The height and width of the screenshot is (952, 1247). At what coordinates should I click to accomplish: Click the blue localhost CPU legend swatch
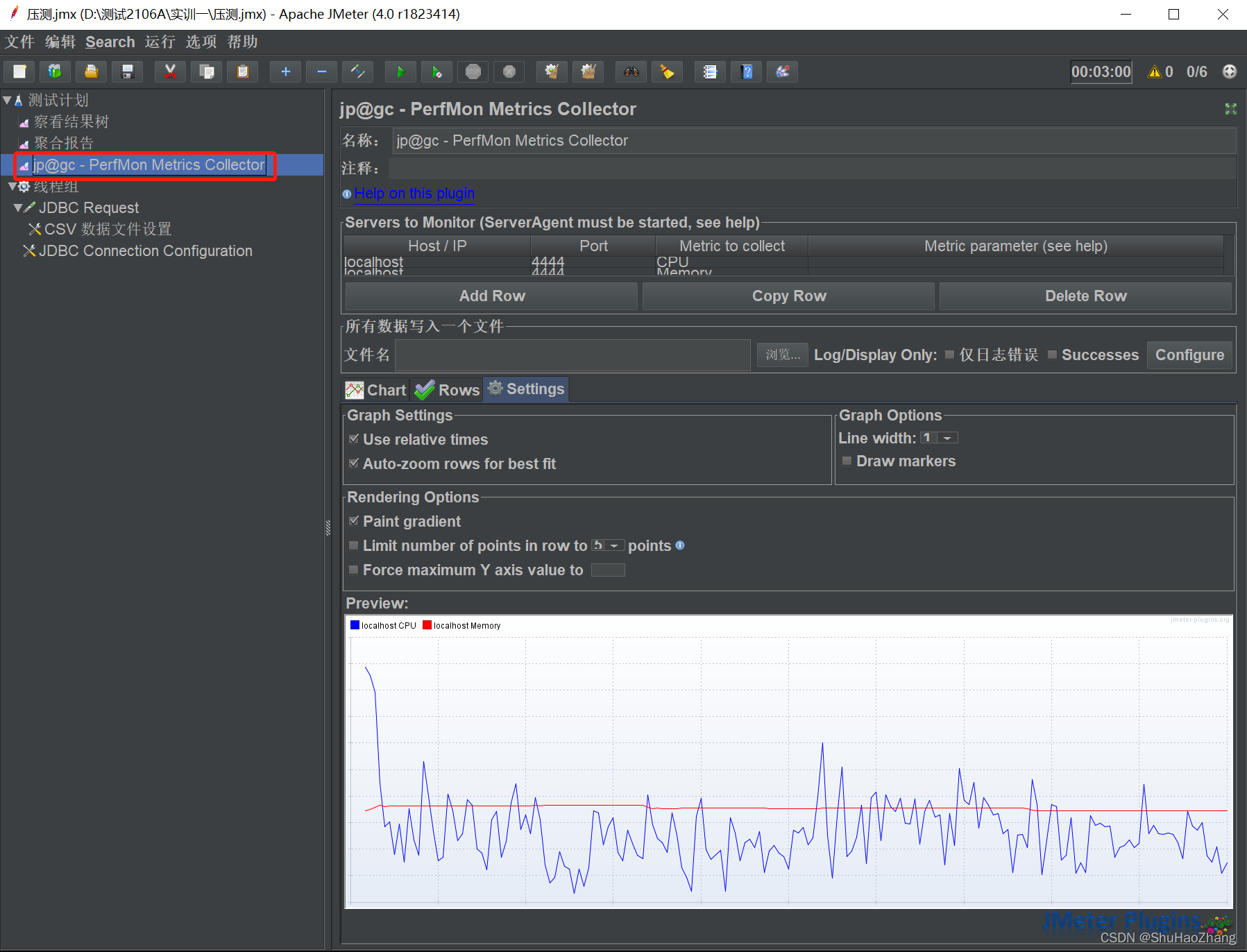(x=355, y=625)
